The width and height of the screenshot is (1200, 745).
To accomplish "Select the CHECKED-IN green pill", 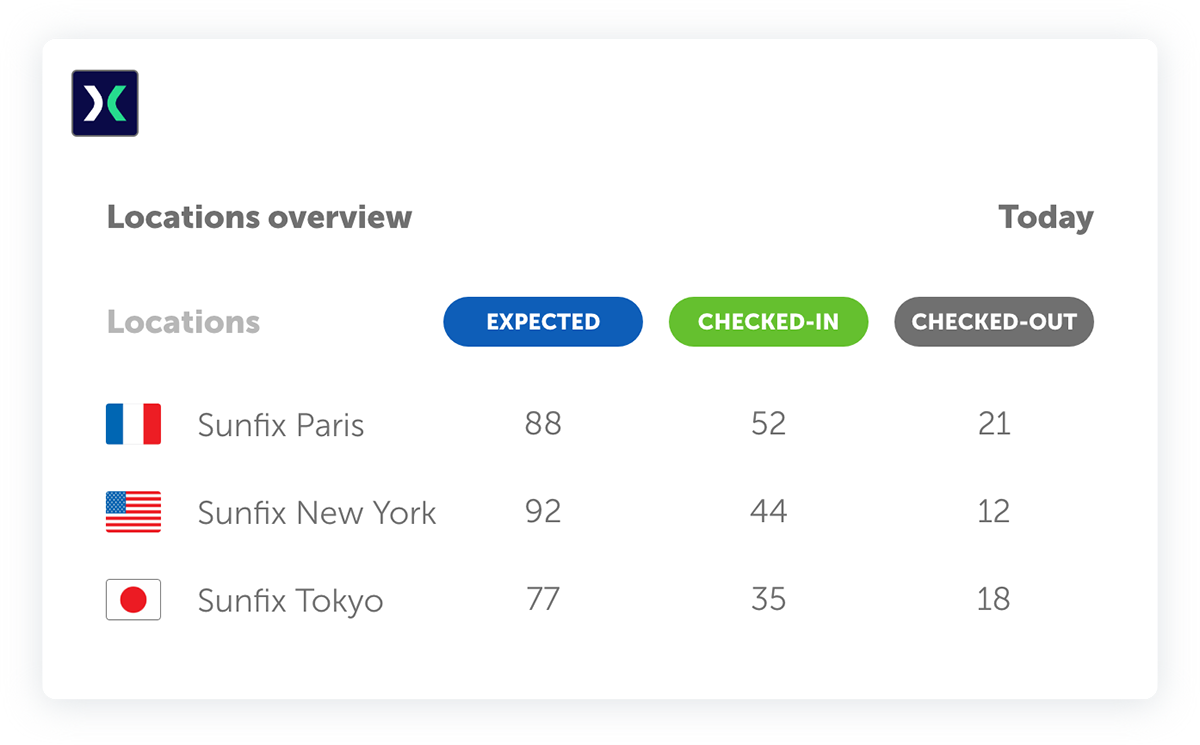I will (768, 322).
